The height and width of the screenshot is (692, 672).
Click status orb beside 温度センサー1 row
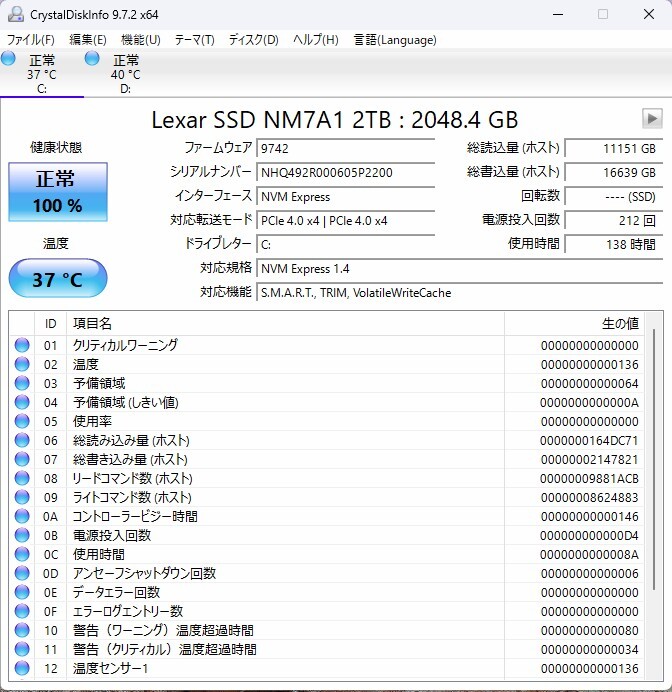click(22, 668)
